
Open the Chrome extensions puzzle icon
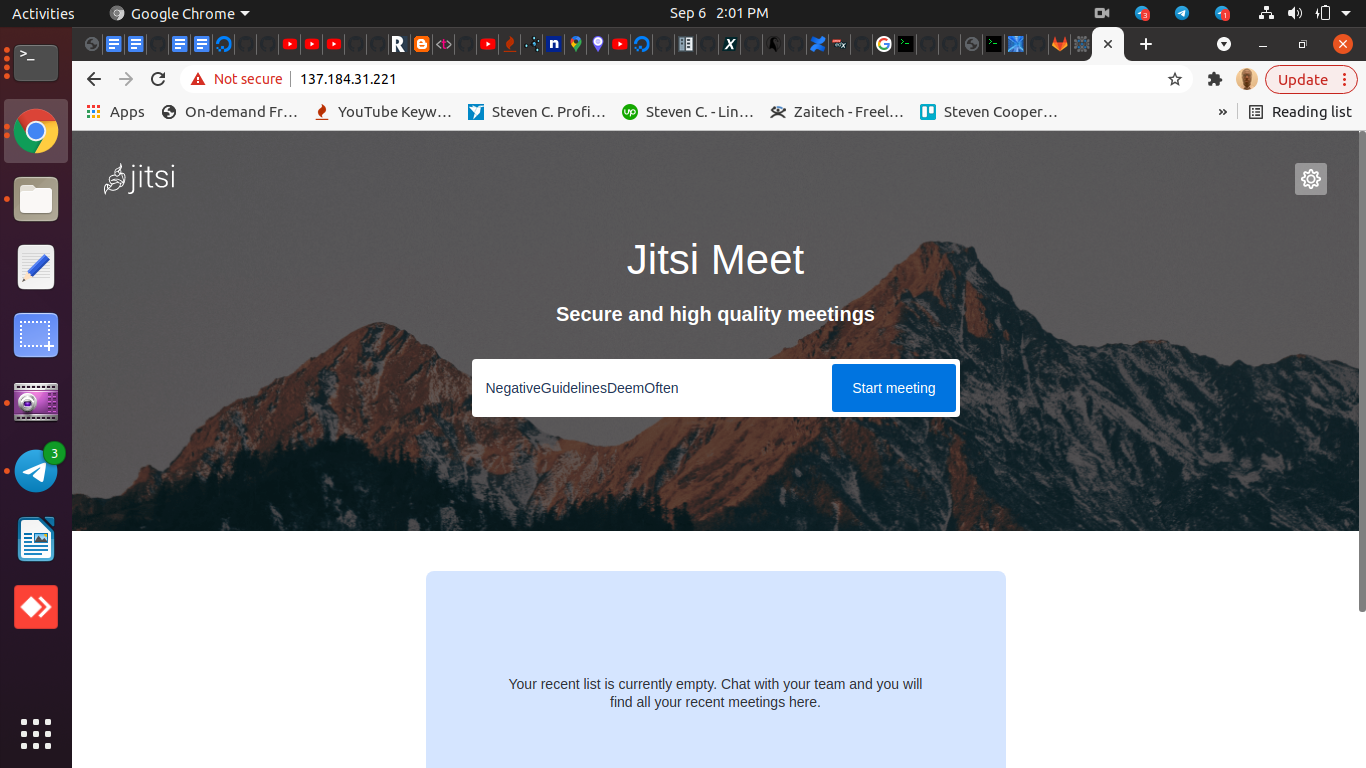[1214, 79]
